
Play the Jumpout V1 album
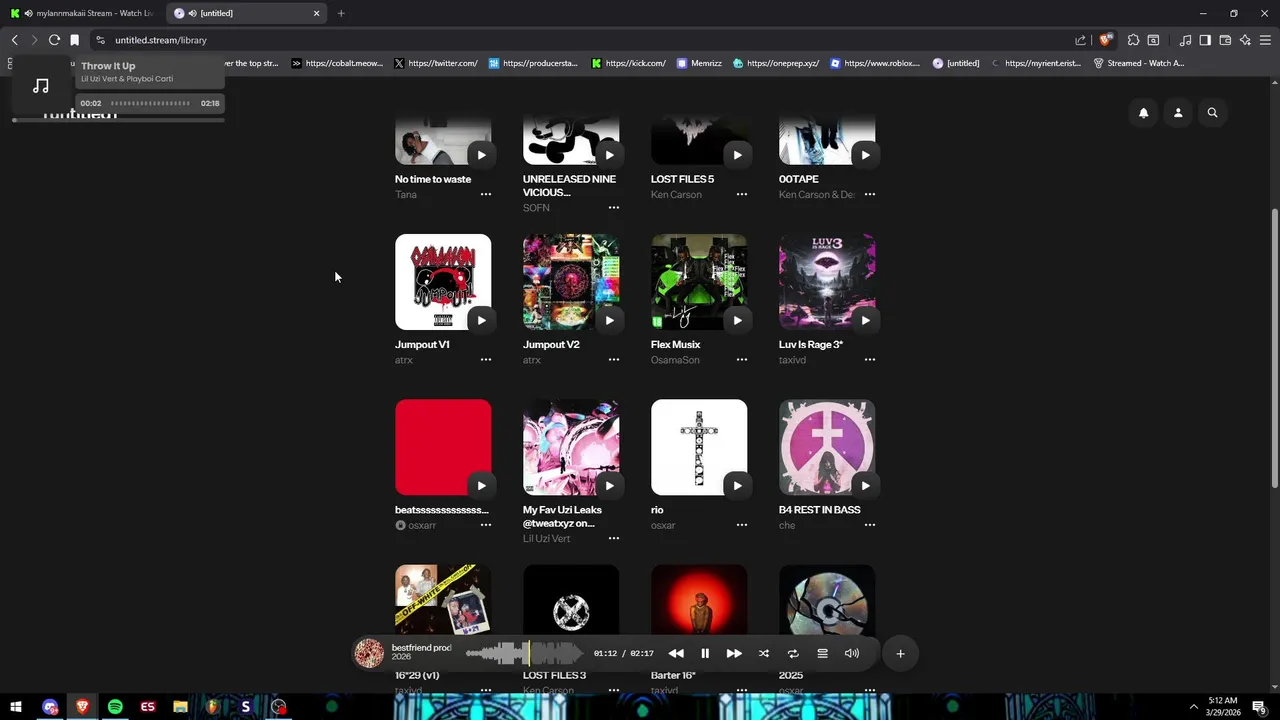click(x=481, y=320)
